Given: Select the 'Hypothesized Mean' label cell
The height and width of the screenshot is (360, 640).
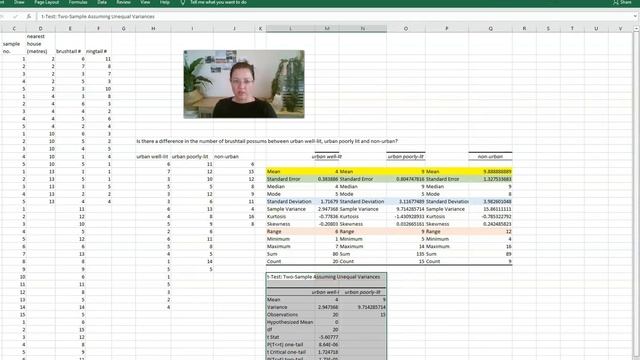Looking at the screenshot, I should tap(290, 322).
